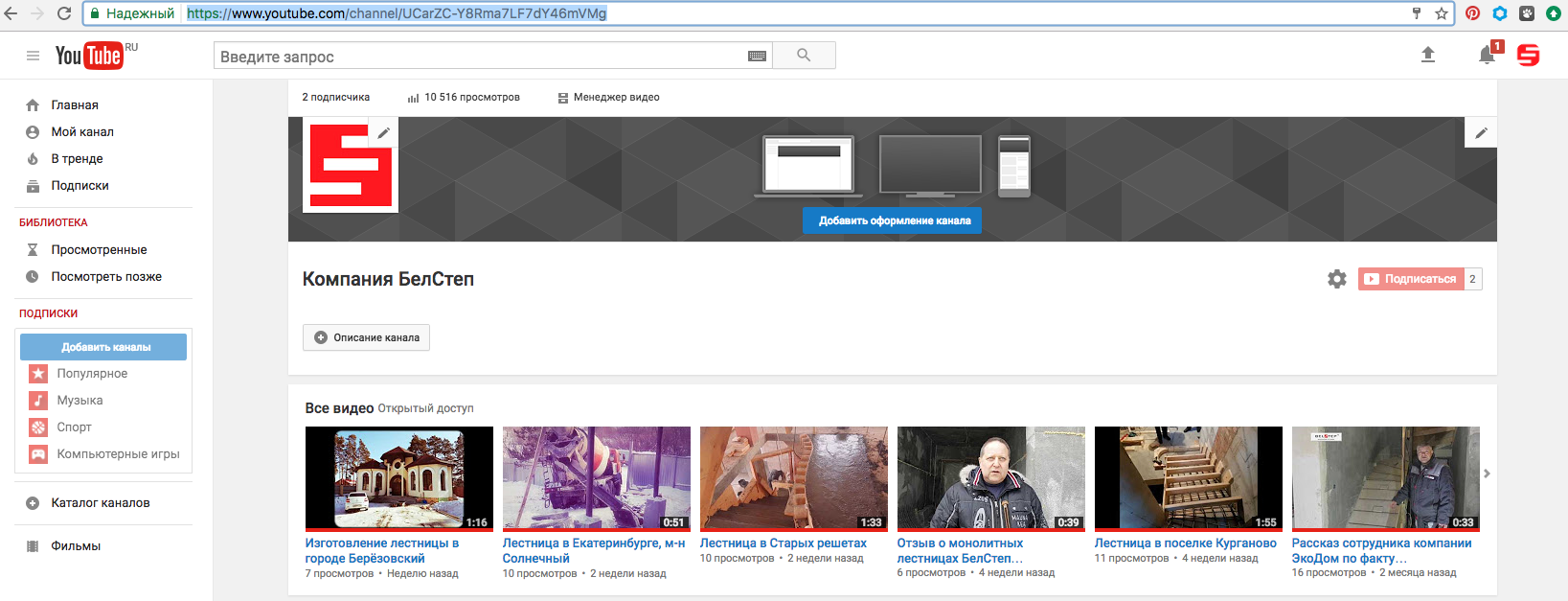Go to "Мой канал" in sidebar

click(x=82, y=132)
